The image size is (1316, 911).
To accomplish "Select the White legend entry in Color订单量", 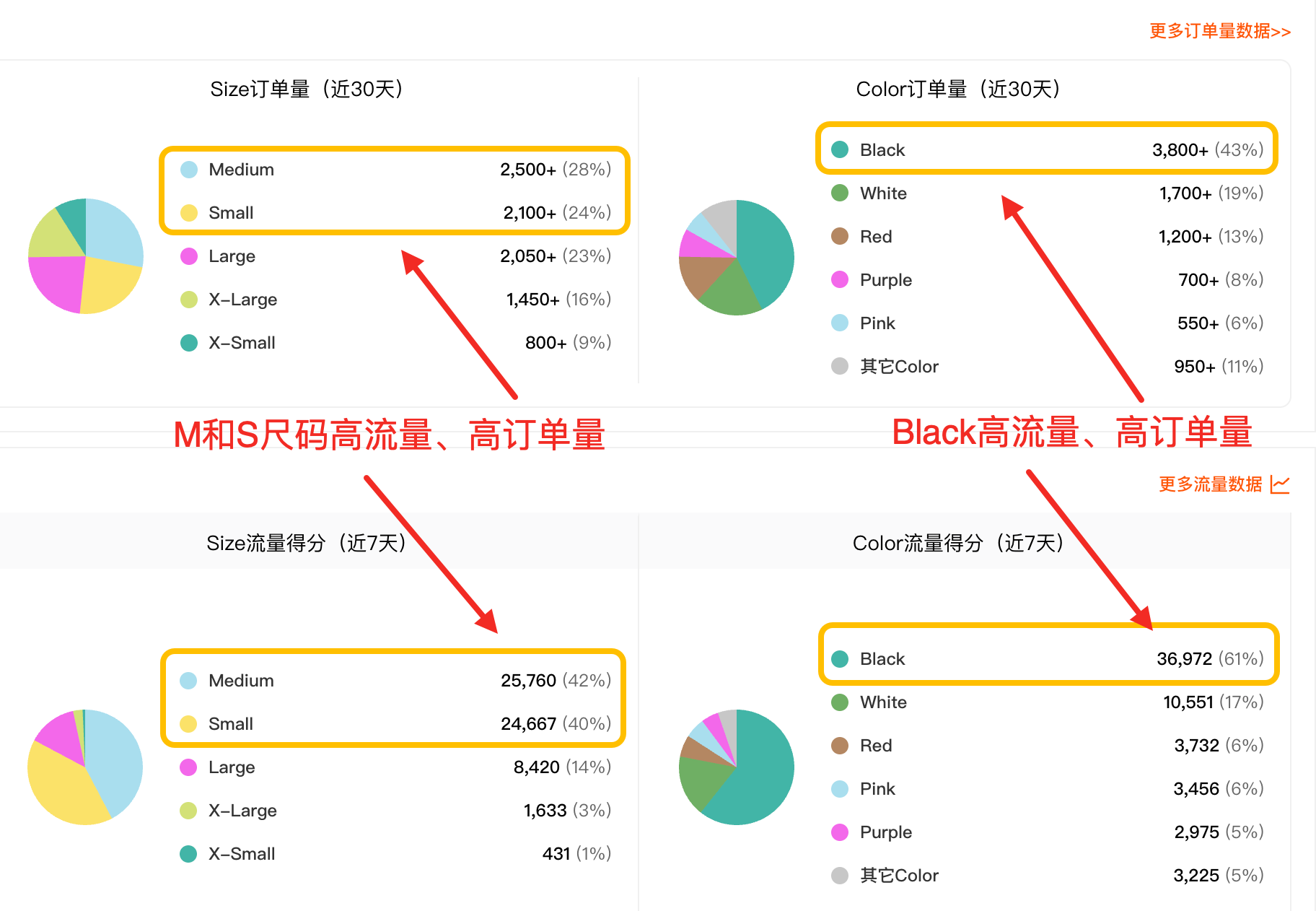I will (883, 193).
